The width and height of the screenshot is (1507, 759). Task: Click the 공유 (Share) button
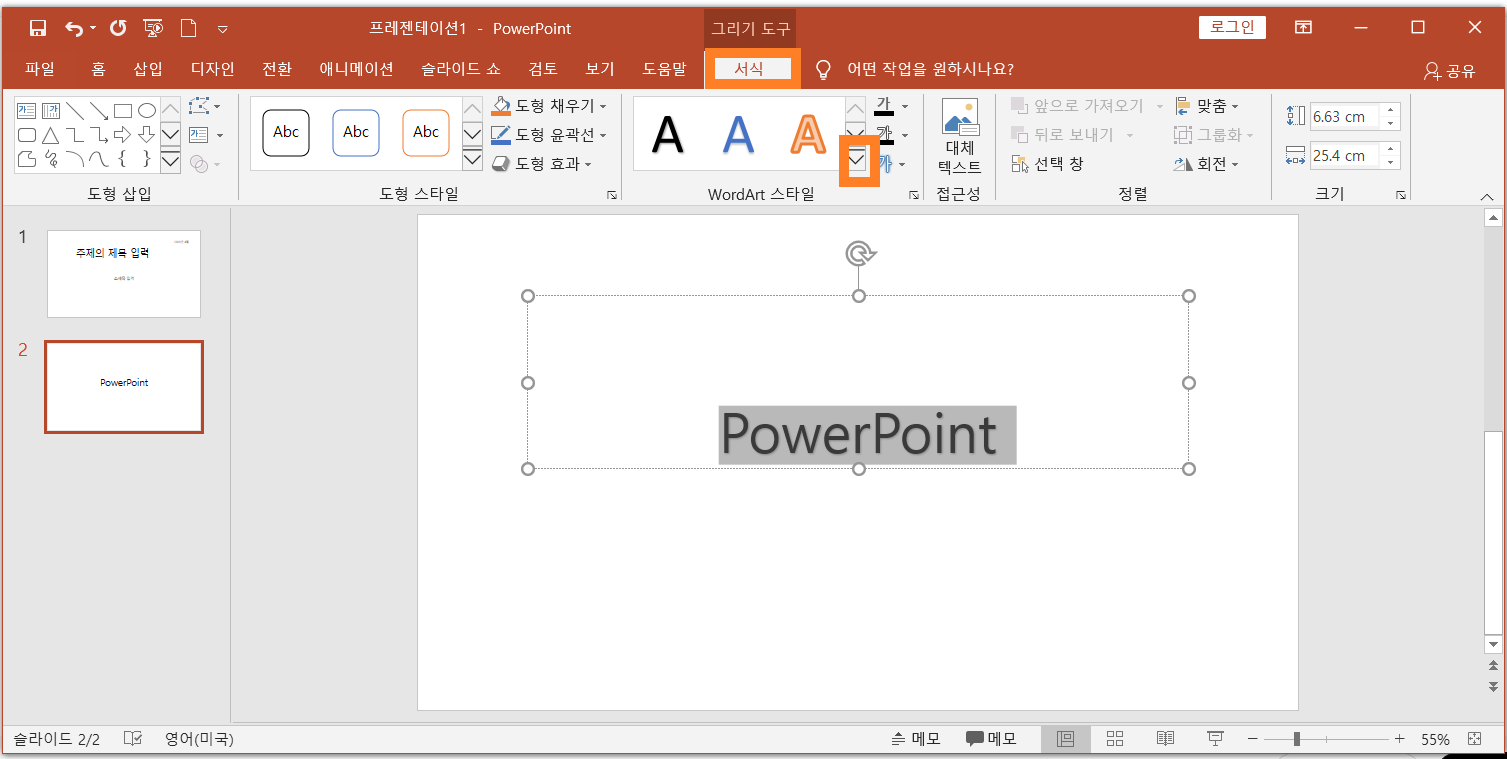[x=1450, y=70]
